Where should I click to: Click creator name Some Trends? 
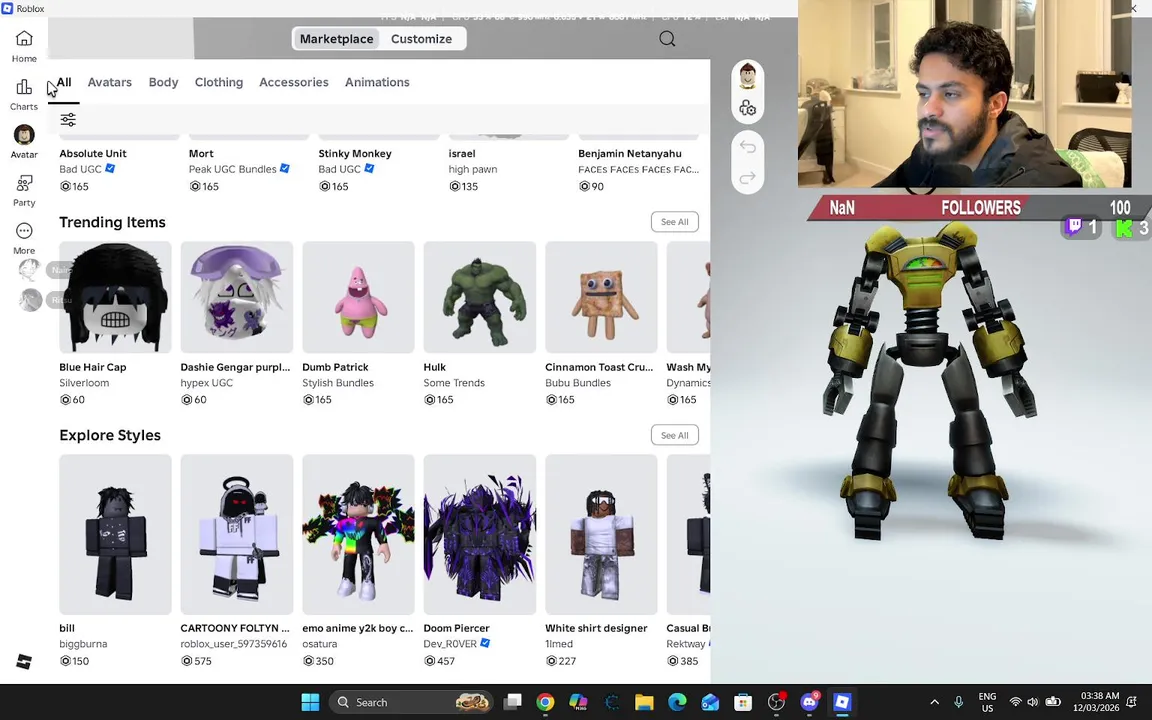pyautogui.click(x=454, y=383)
